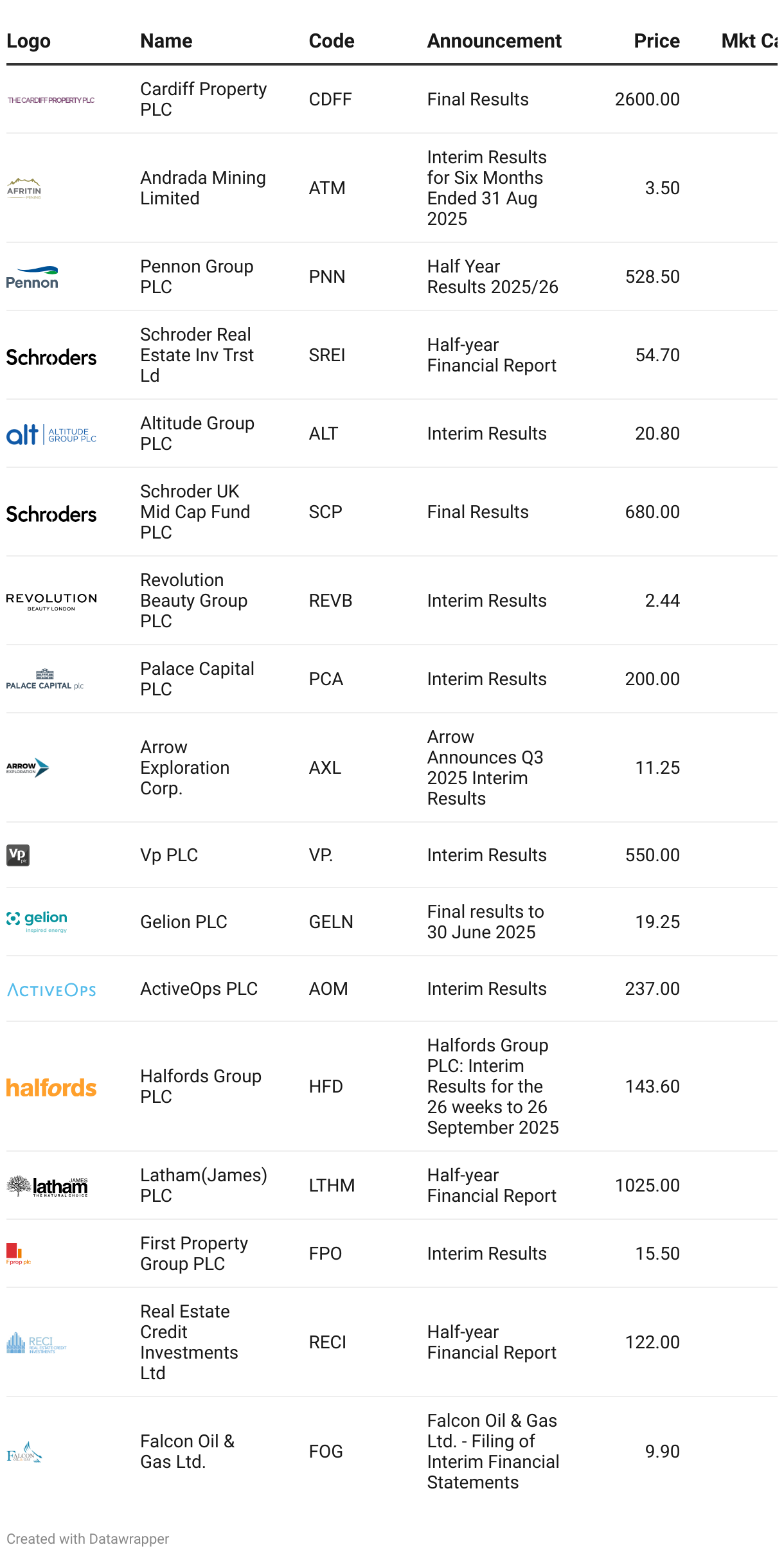Click the Pennon logo
Viewport: 784px width, 1554px height.
[x=32, y=277]
